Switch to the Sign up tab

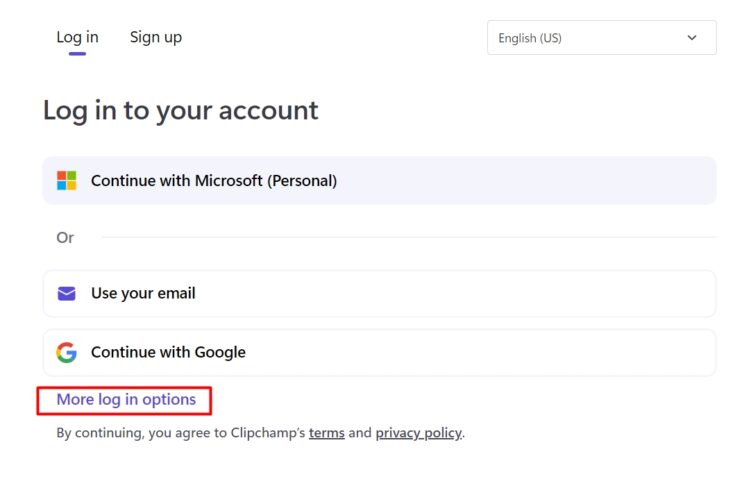pyautogui.click(x=156, y=37)
